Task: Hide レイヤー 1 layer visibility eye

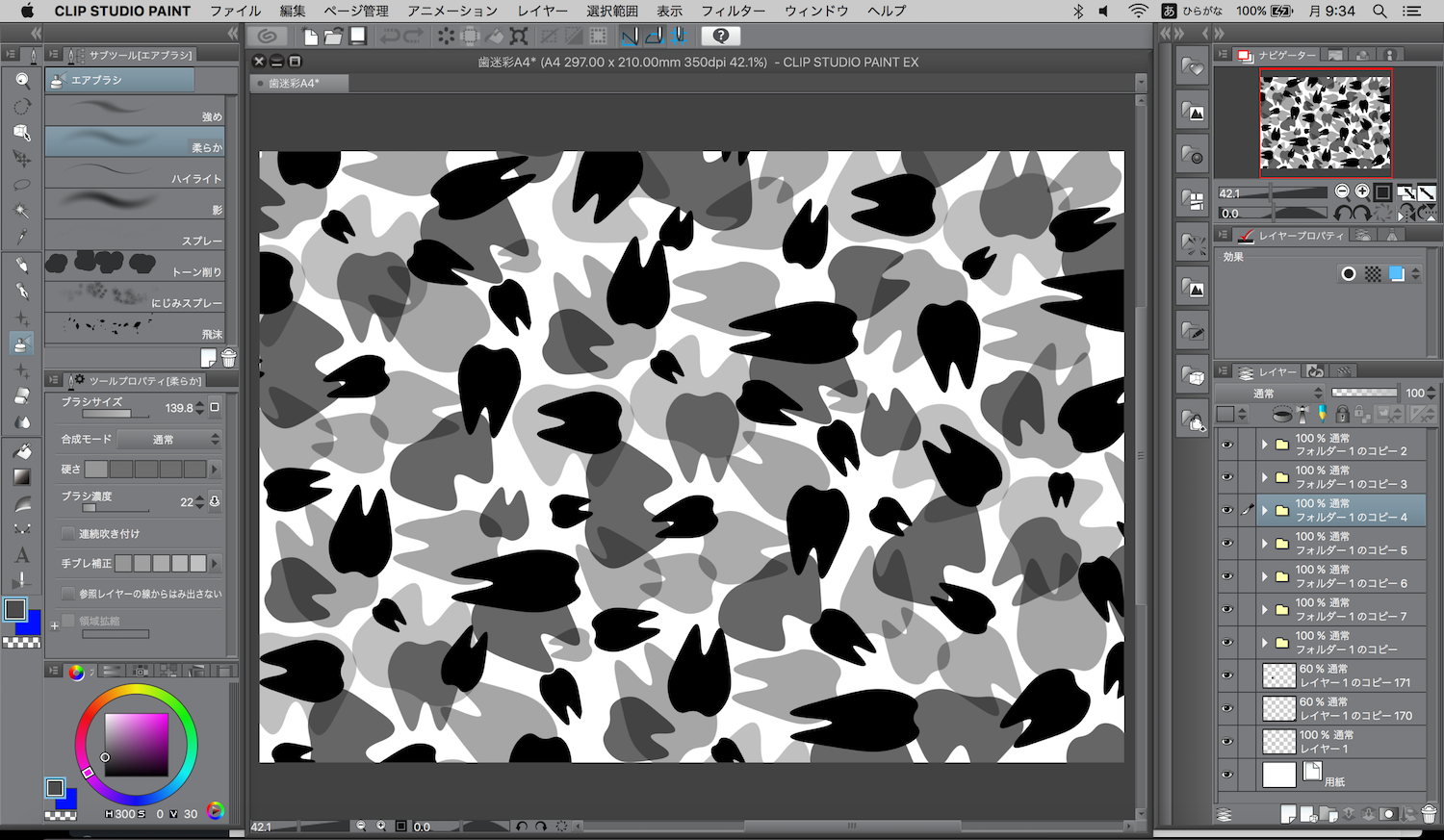Action: (1226, 742)
